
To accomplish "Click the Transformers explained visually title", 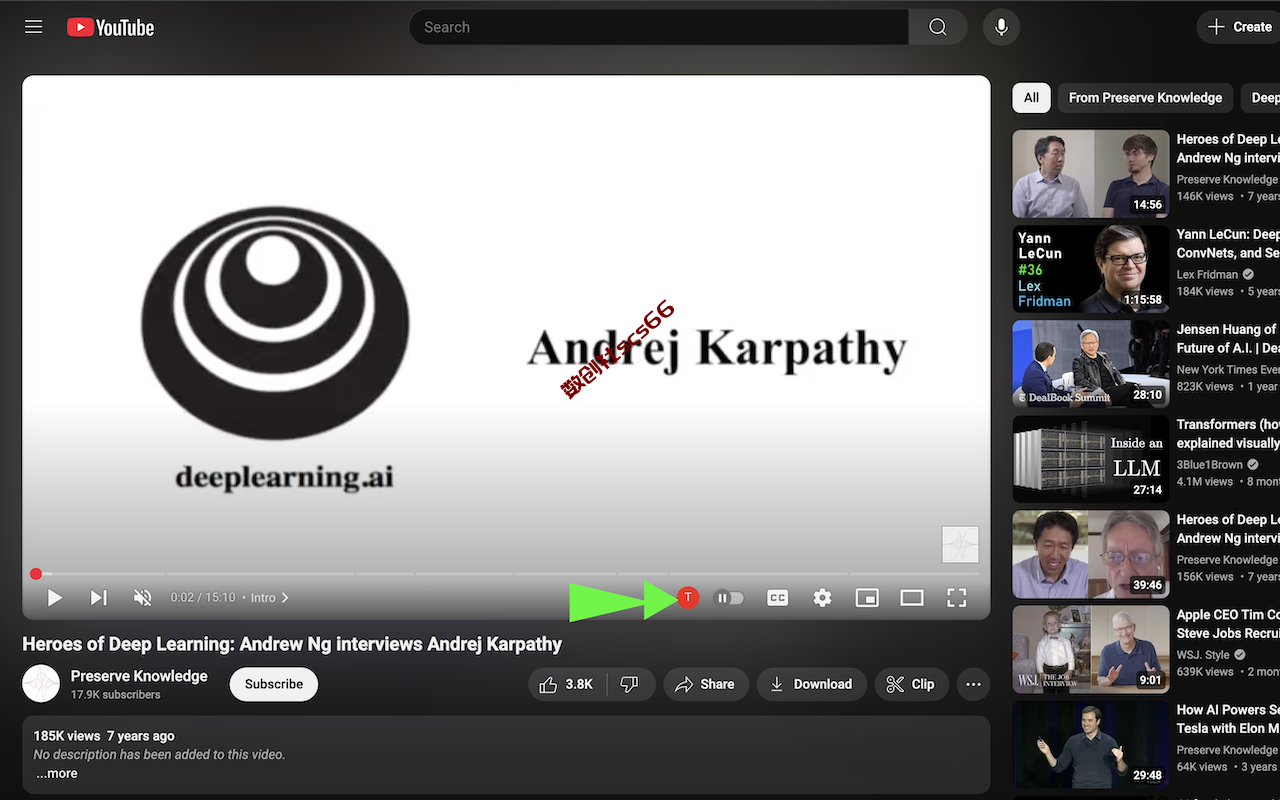I will [1228, 434].
